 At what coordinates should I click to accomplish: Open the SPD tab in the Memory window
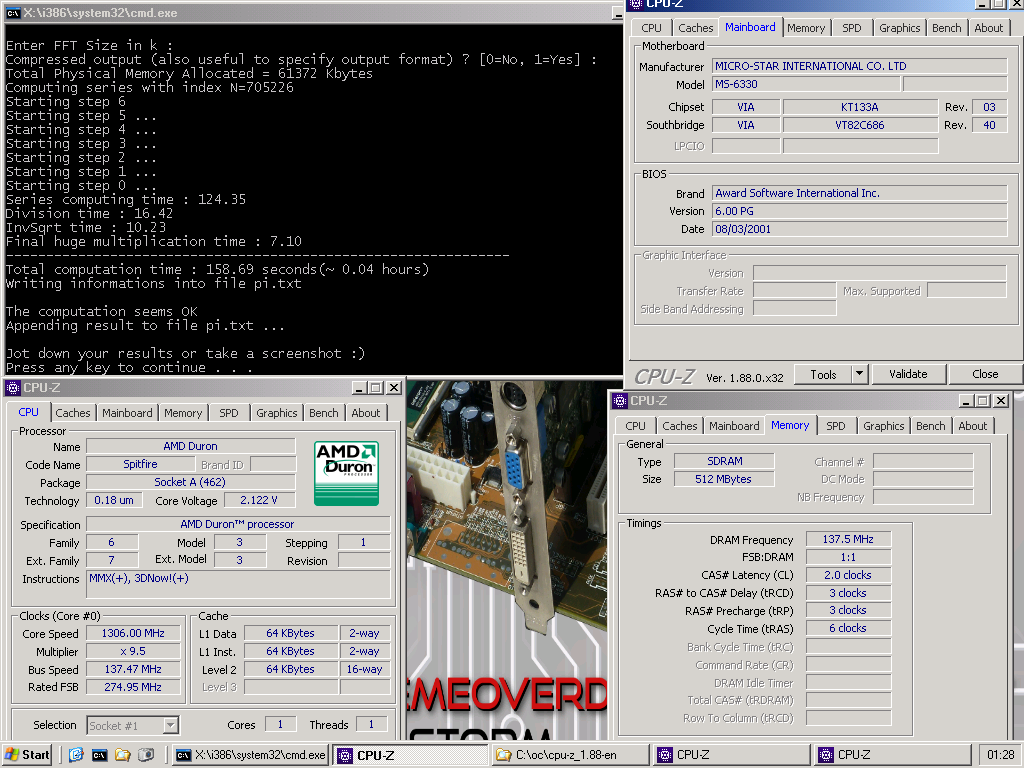point(835,426)
